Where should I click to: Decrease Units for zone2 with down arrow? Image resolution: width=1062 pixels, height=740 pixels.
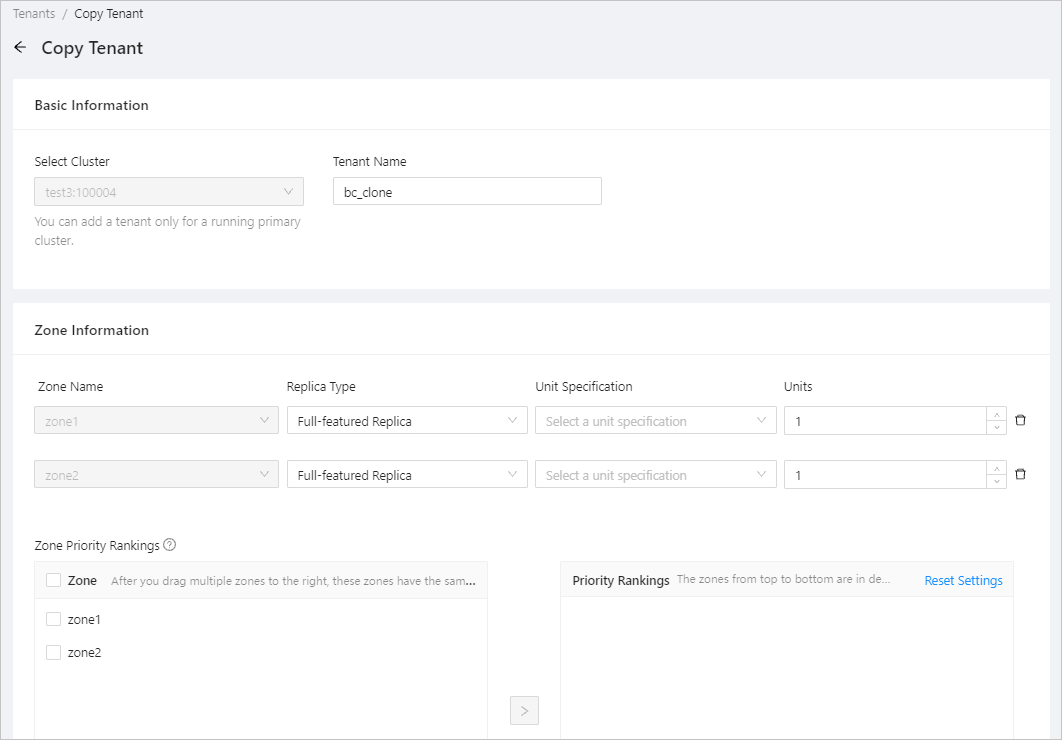pyautogui.click(x=995, y=482)
